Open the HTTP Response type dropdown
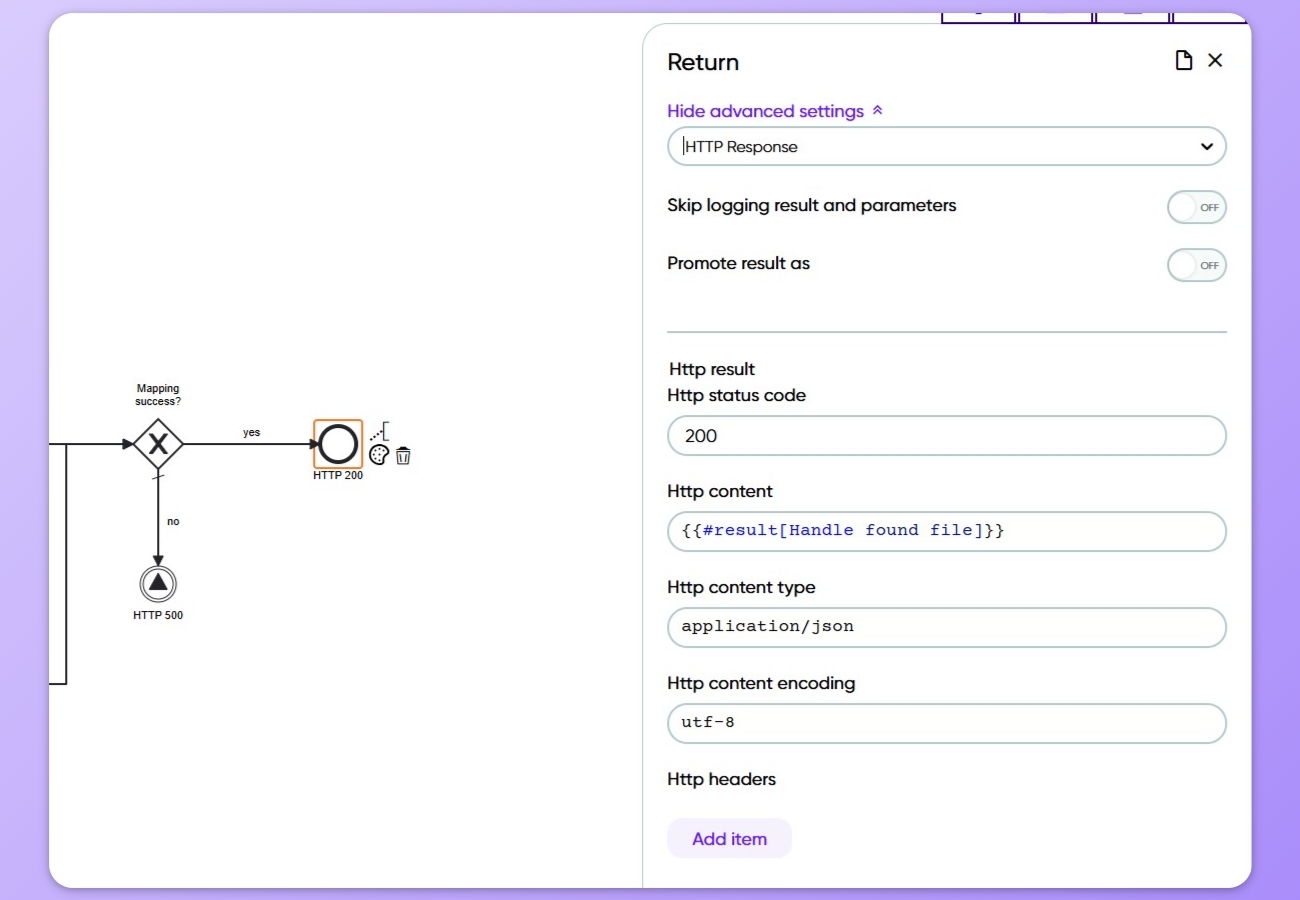Screen dimensions: 1300x900 [x=947, y=146]
